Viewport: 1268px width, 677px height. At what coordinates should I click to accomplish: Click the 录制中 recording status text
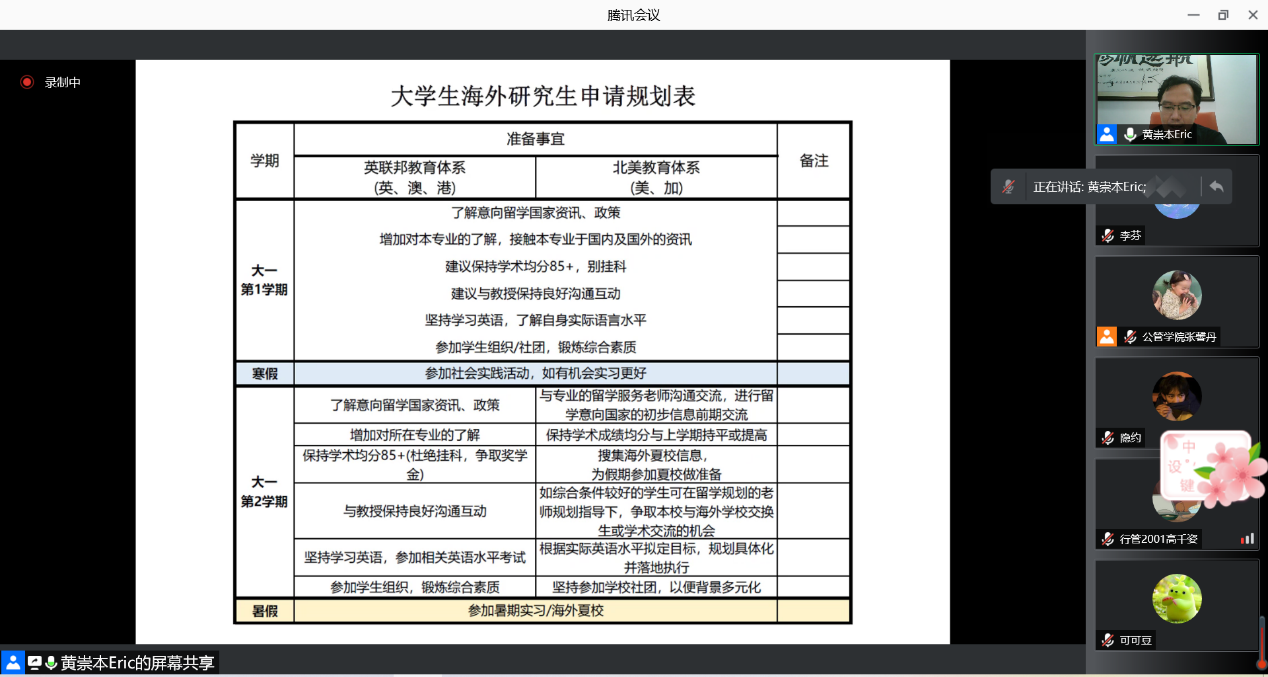(x=62, y=83)
